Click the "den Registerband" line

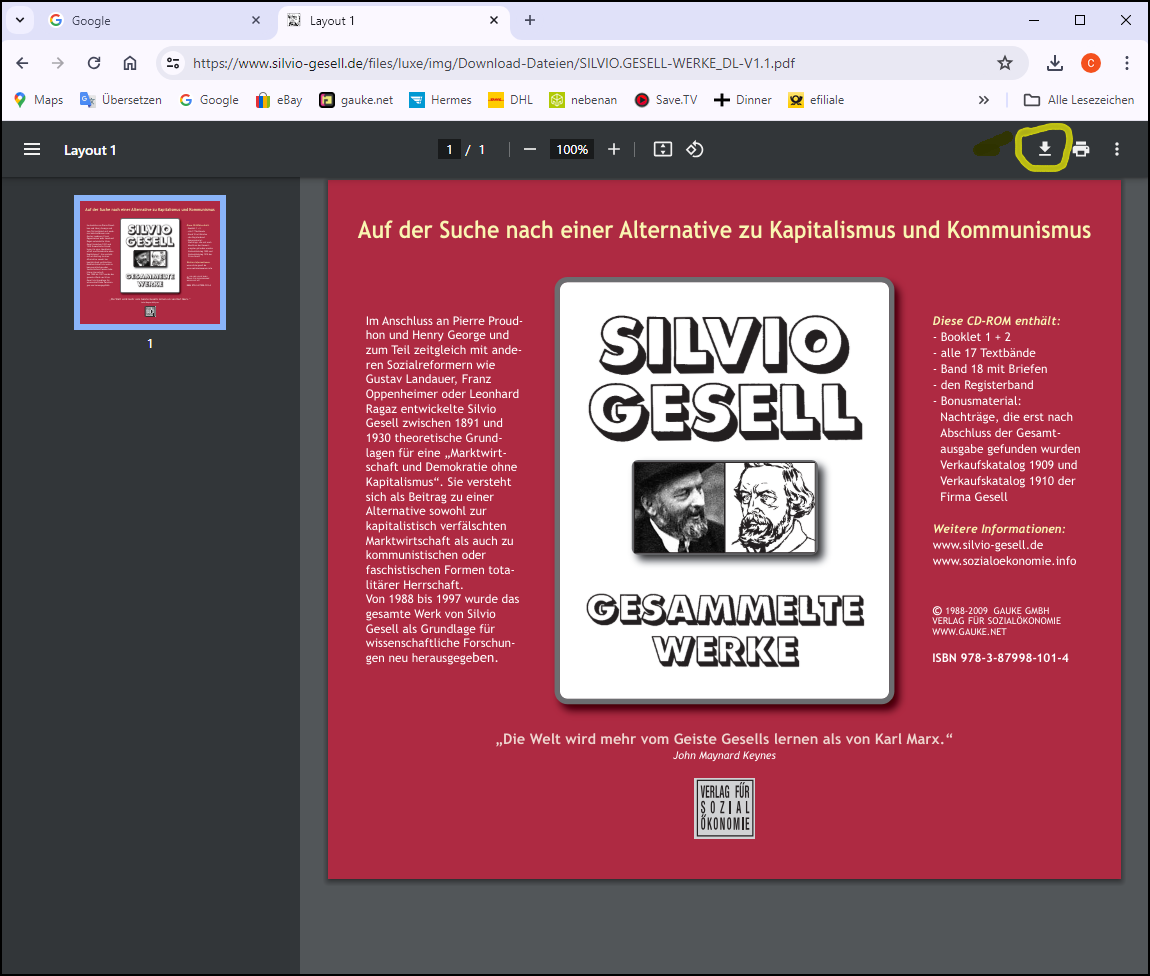tap(983, 385)
